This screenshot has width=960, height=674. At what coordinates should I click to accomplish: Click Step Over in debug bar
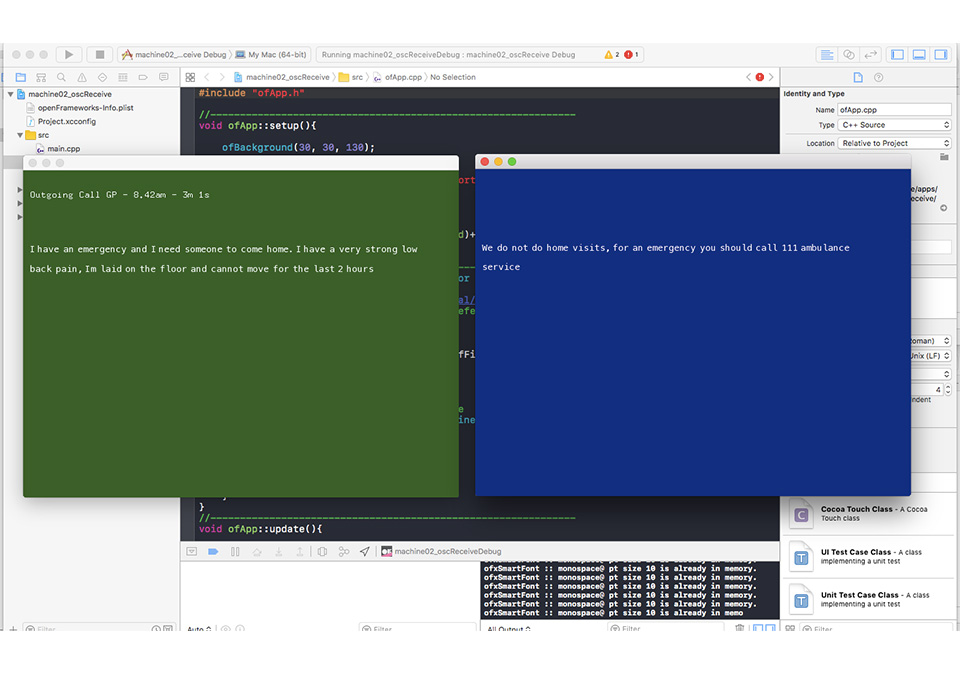tap(257, 552)
